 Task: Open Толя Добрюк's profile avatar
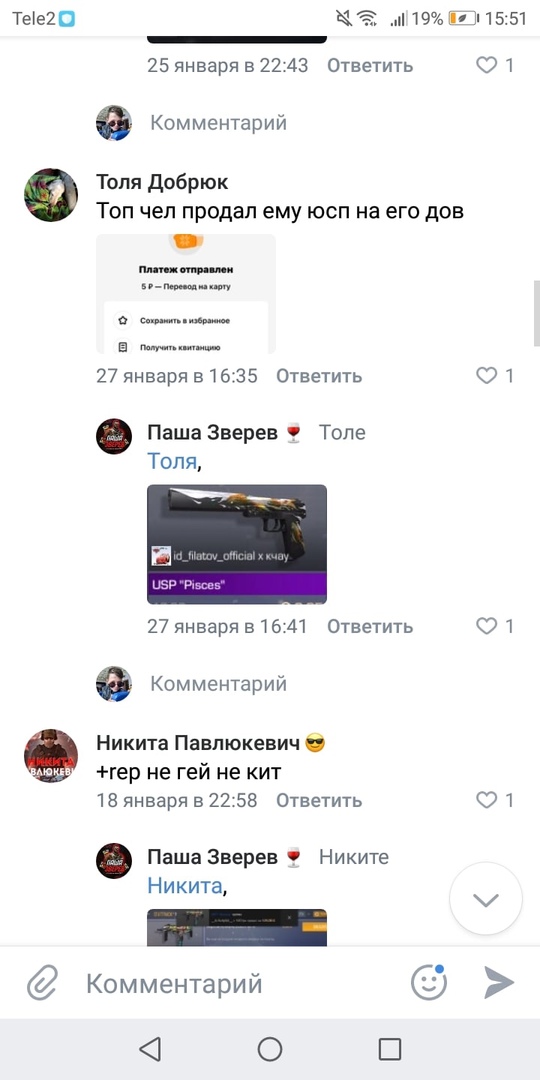click(51, 195)
